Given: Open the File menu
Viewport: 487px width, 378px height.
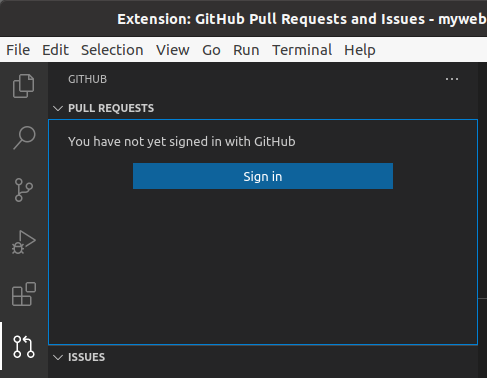Looking at the screenshot, I should 18,50.
